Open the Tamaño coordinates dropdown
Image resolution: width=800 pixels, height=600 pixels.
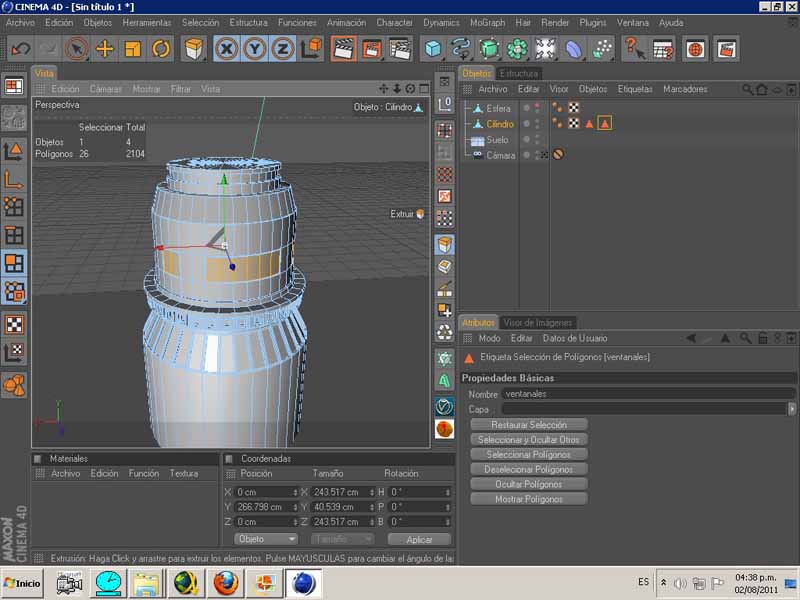342,539
